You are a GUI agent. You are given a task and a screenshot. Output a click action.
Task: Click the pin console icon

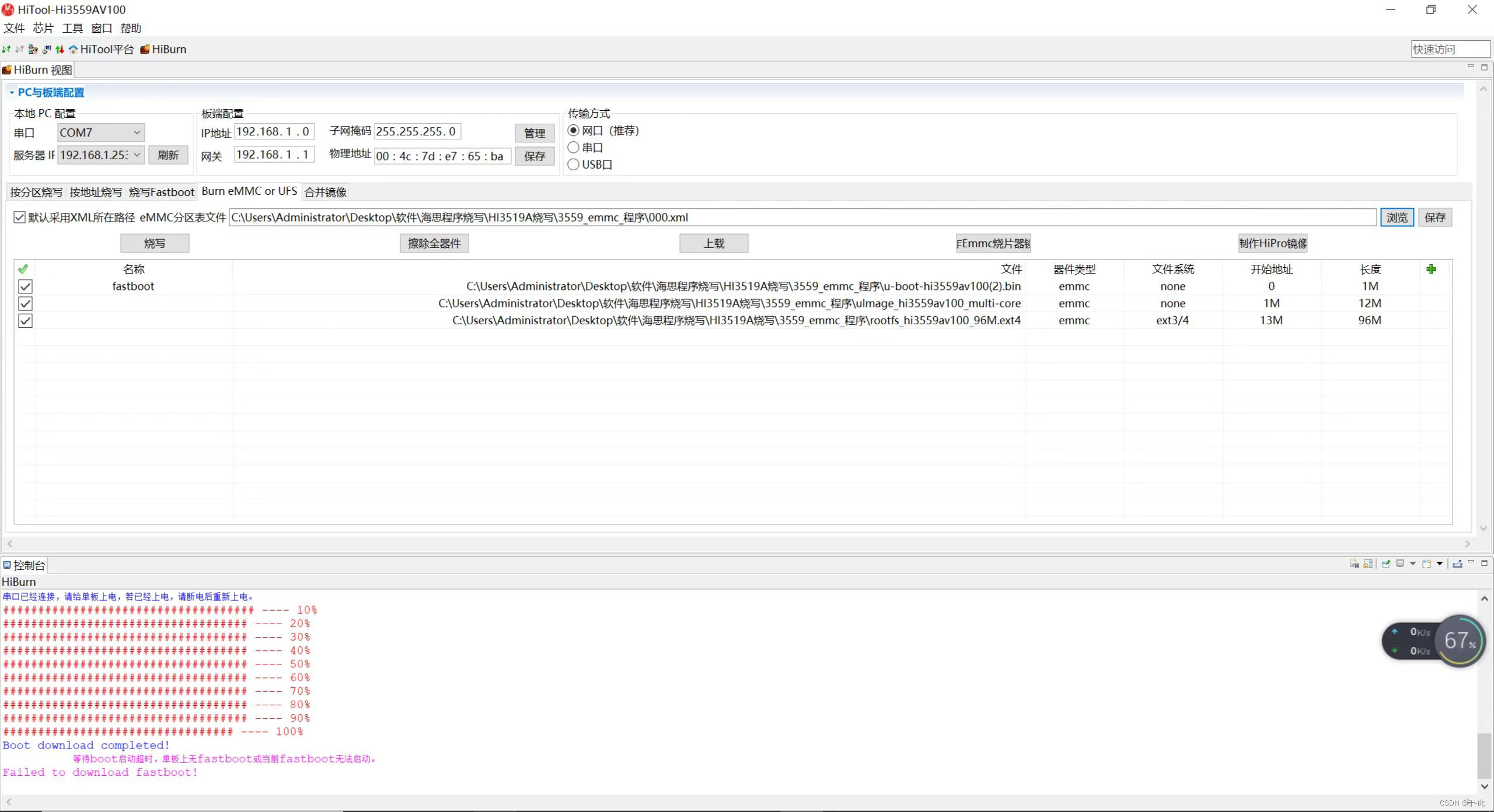click(x=1386, y=563)
